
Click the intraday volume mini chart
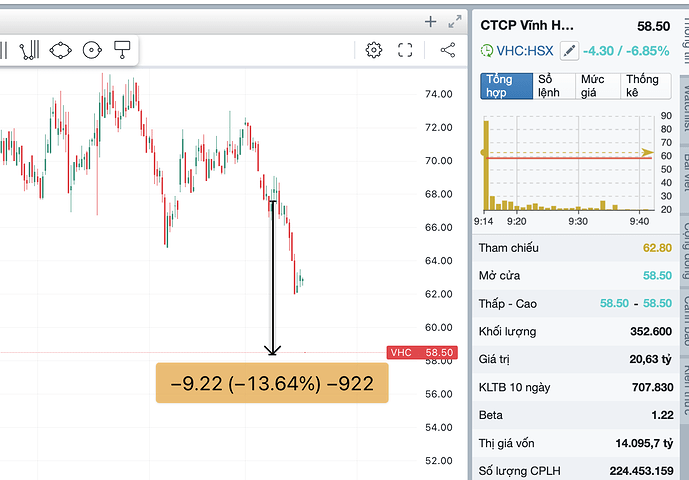(x=567, y=165)
